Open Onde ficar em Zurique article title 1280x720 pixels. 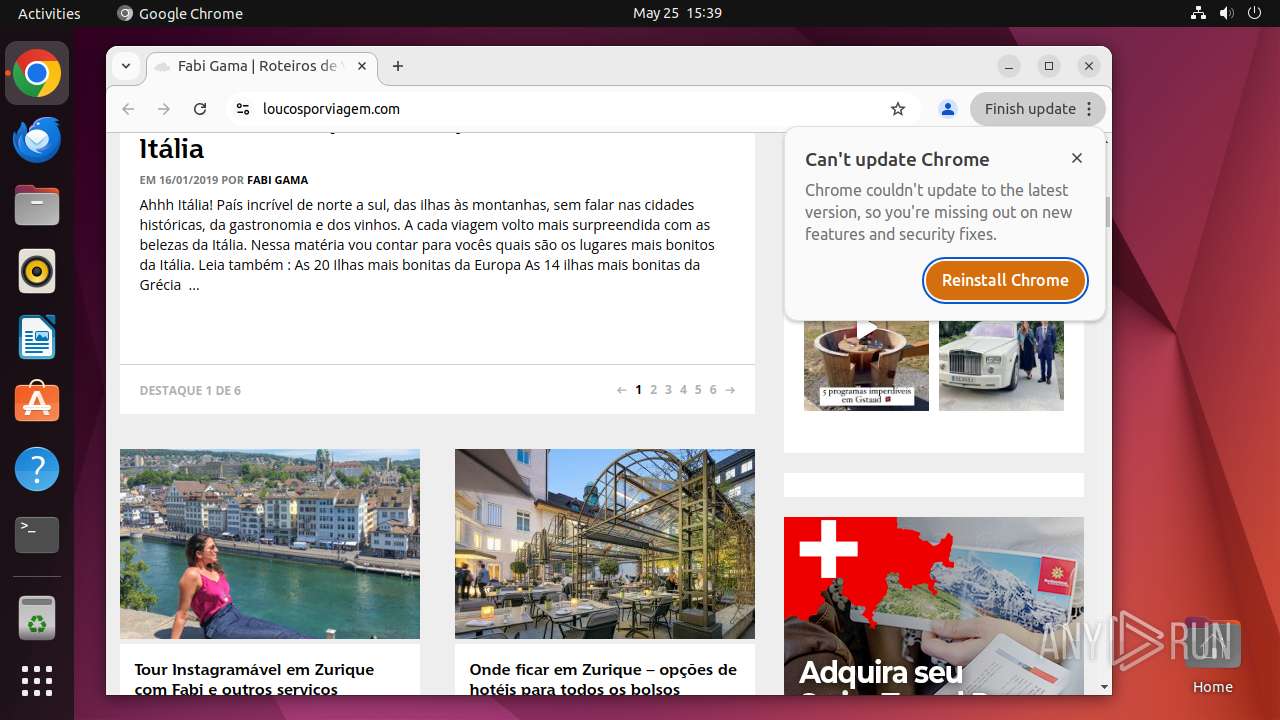tap(603, 679)
